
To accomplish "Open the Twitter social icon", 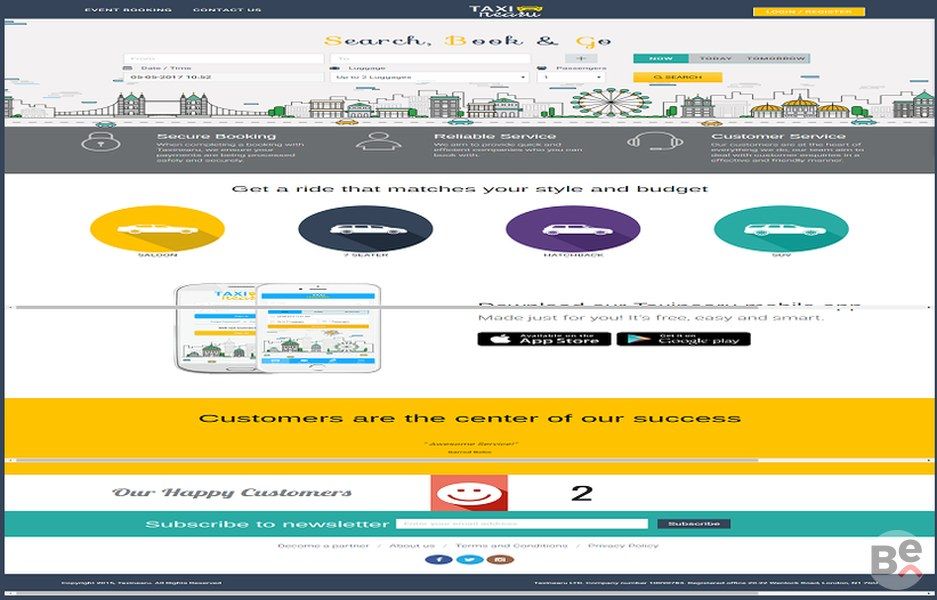I will click(x=469, y=559).
